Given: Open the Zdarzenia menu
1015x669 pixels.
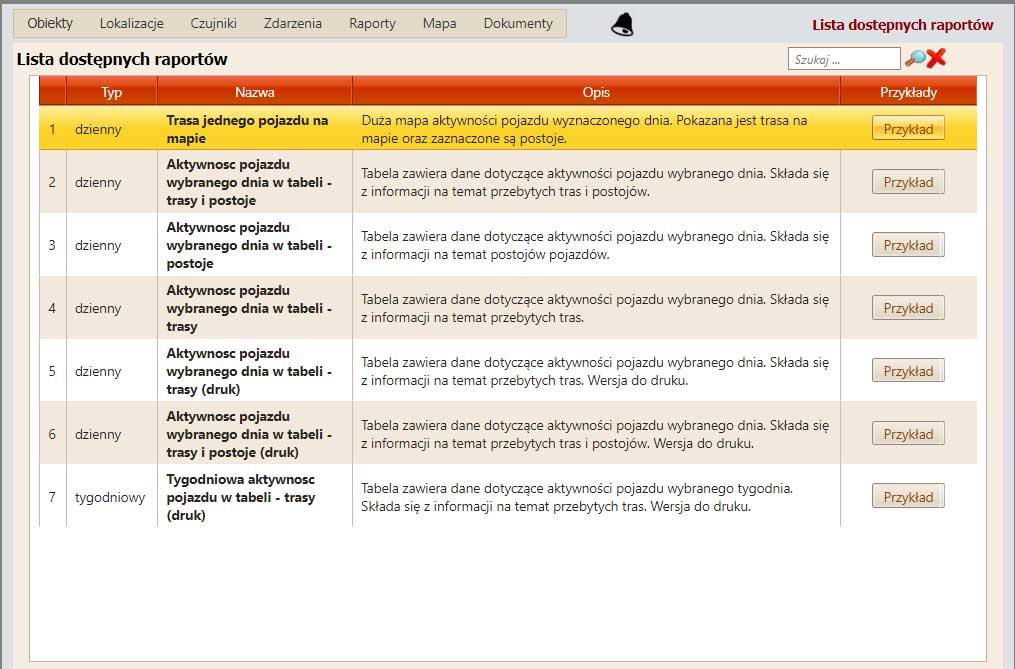Looking at the screenshot, I should [x=293, y=23].
